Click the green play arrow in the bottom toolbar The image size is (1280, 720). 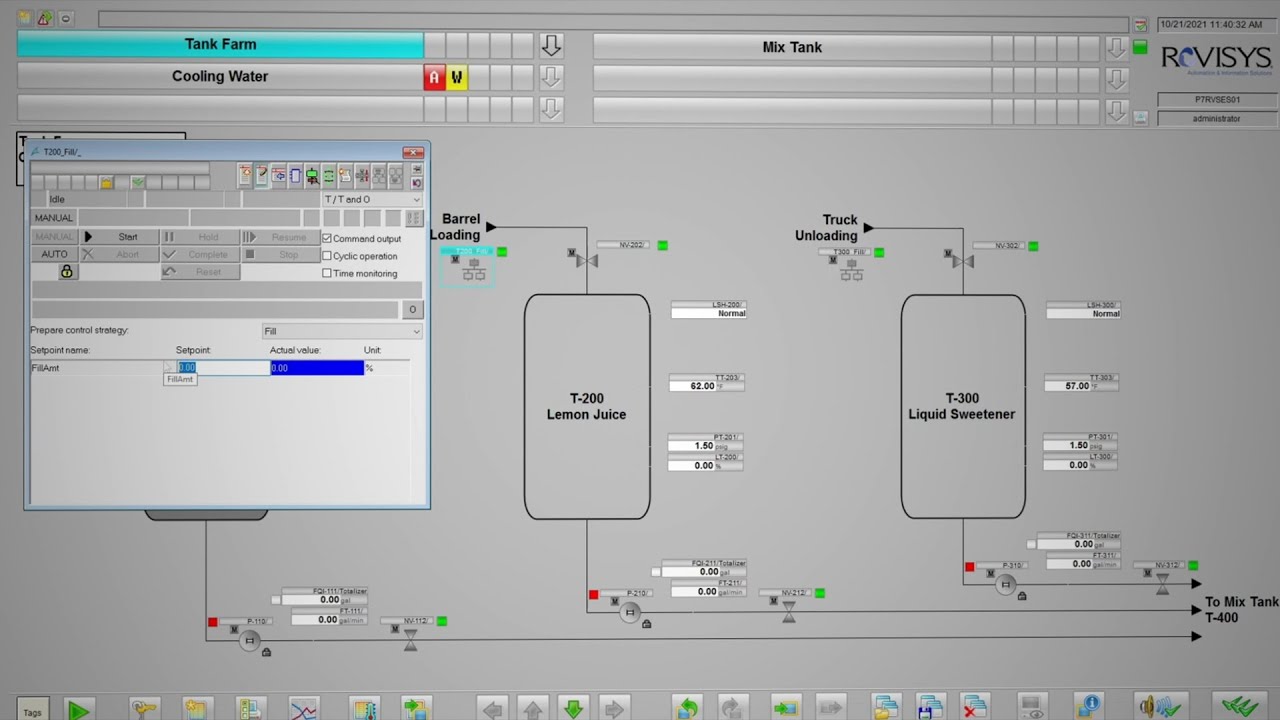[79, 710]
